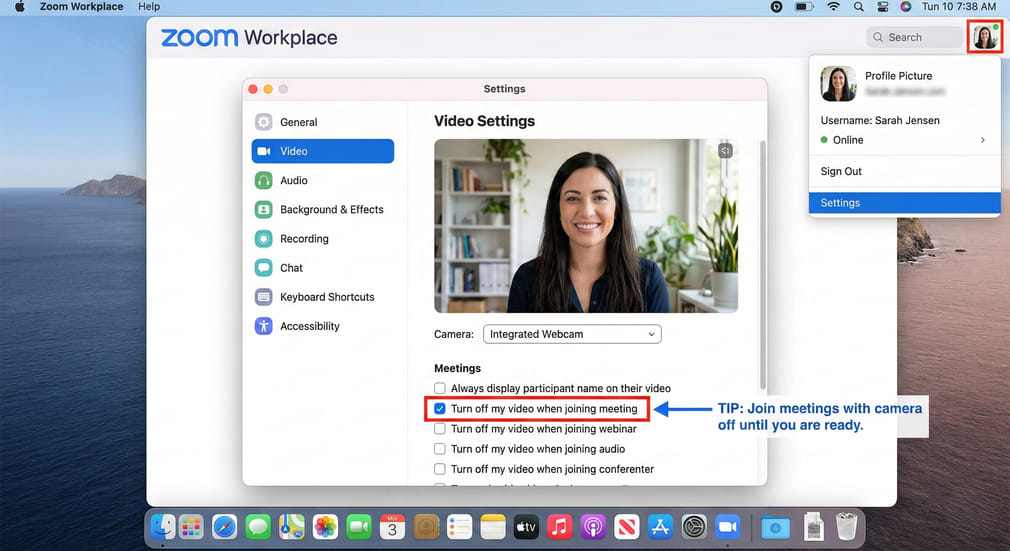Choose Settings in the profile menu
Viewport: 1010px width, 551px height.
[x=840, y=203]
